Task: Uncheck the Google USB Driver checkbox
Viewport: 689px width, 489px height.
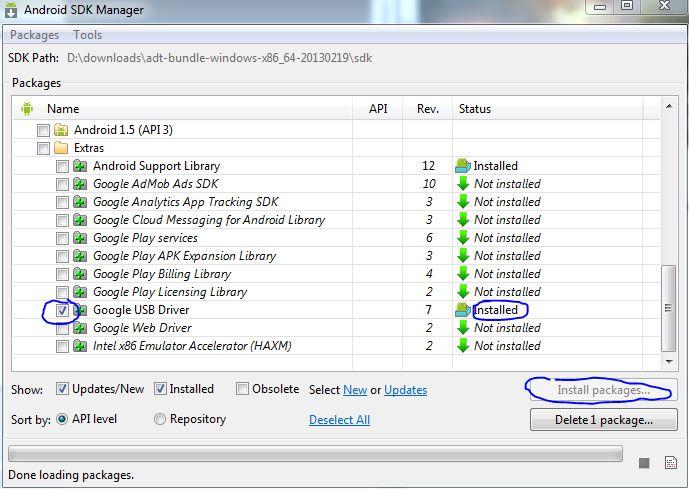Action: click(x=62, y=311)
